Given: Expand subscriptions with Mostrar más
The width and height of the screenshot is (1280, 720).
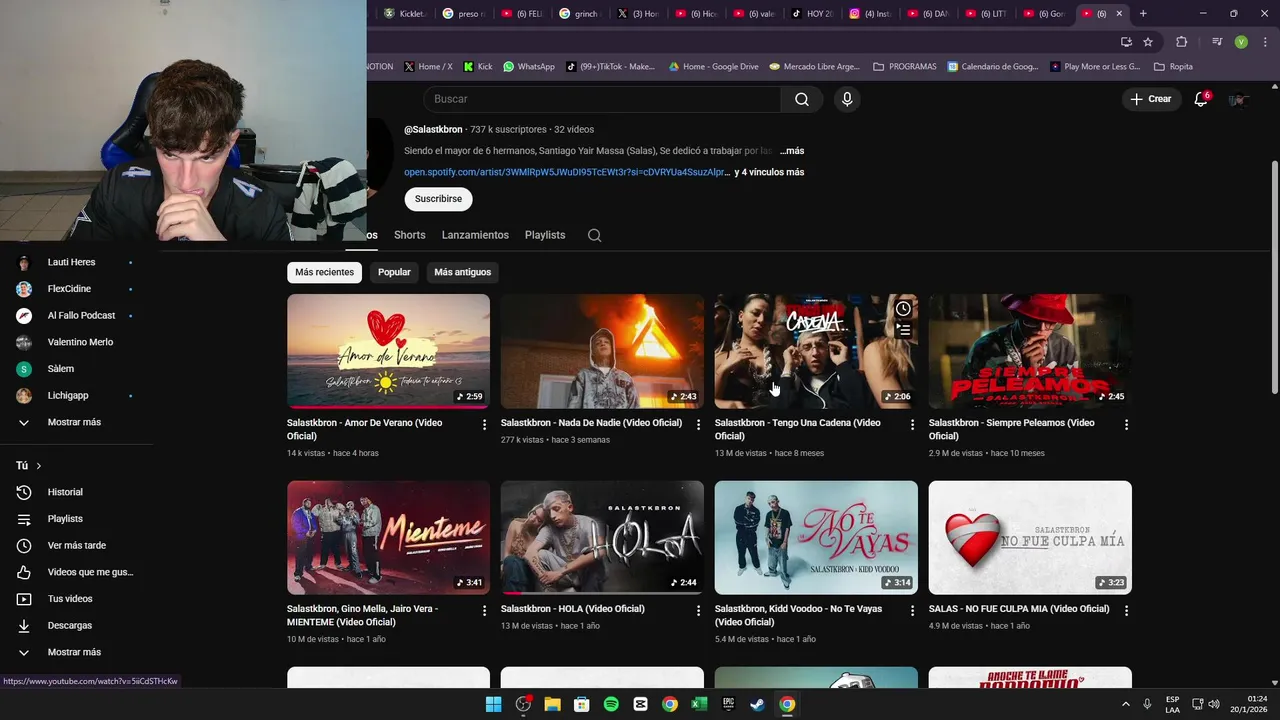Looking at the screenshot, I should pos(76,422).
